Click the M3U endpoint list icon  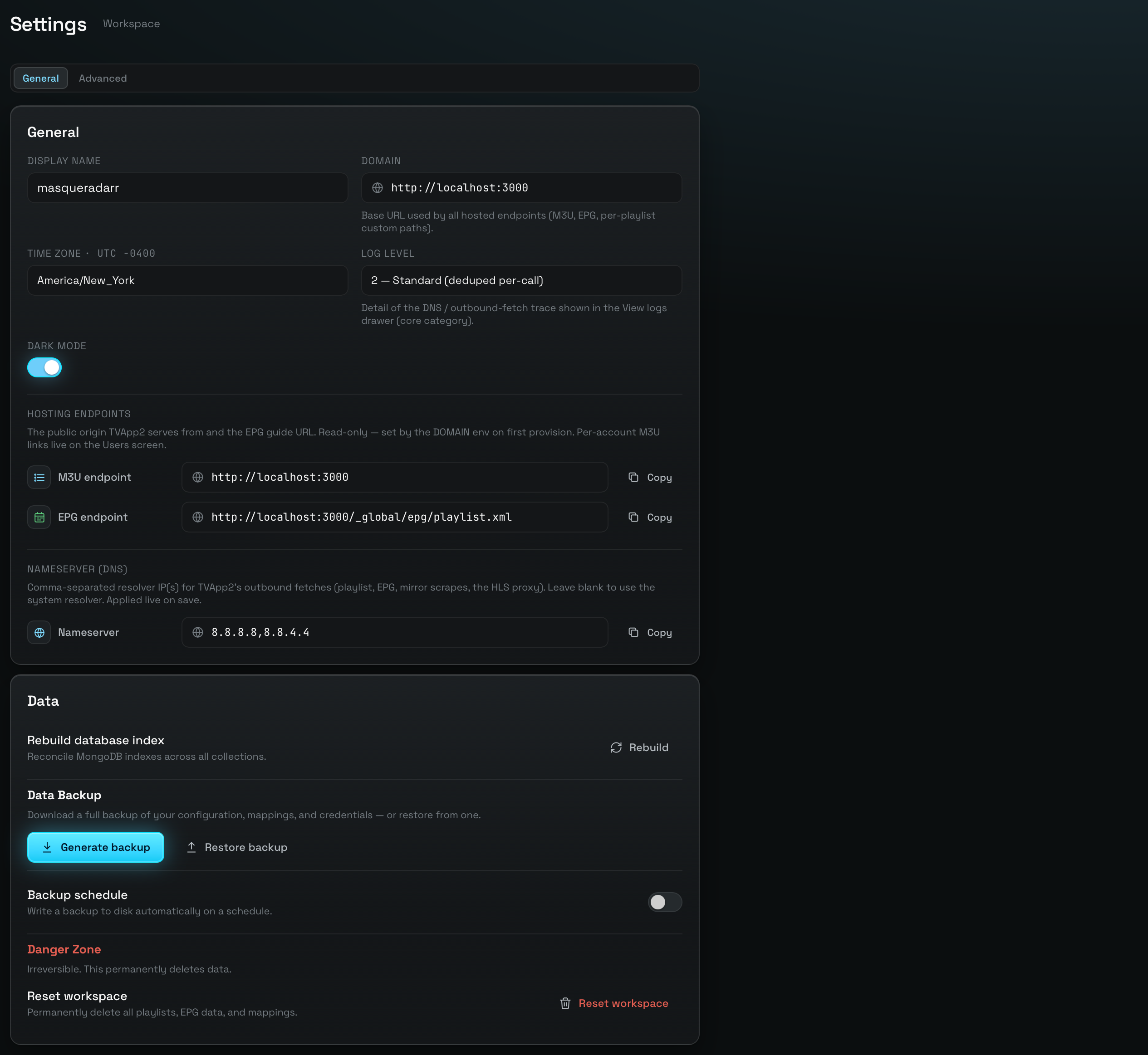pyautogui.click(x=39, y=477)
